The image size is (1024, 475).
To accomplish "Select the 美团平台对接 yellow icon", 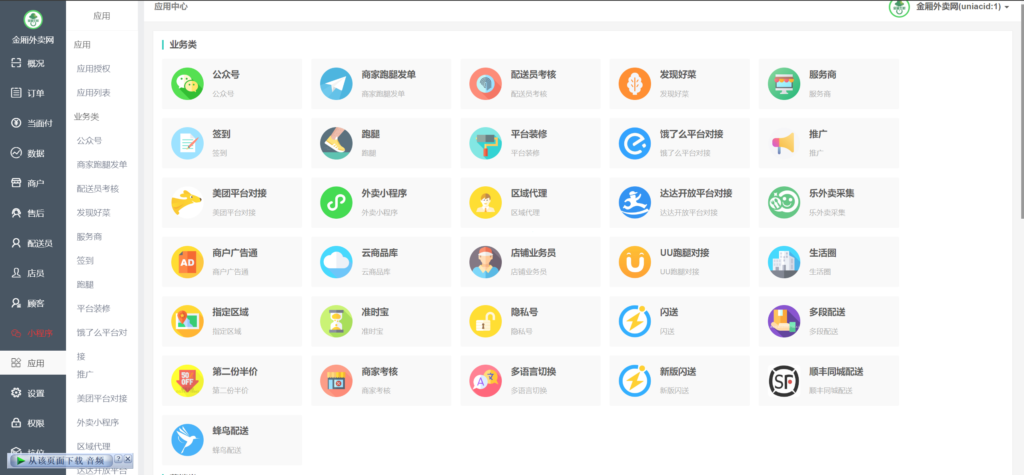I will coord(187,203).
